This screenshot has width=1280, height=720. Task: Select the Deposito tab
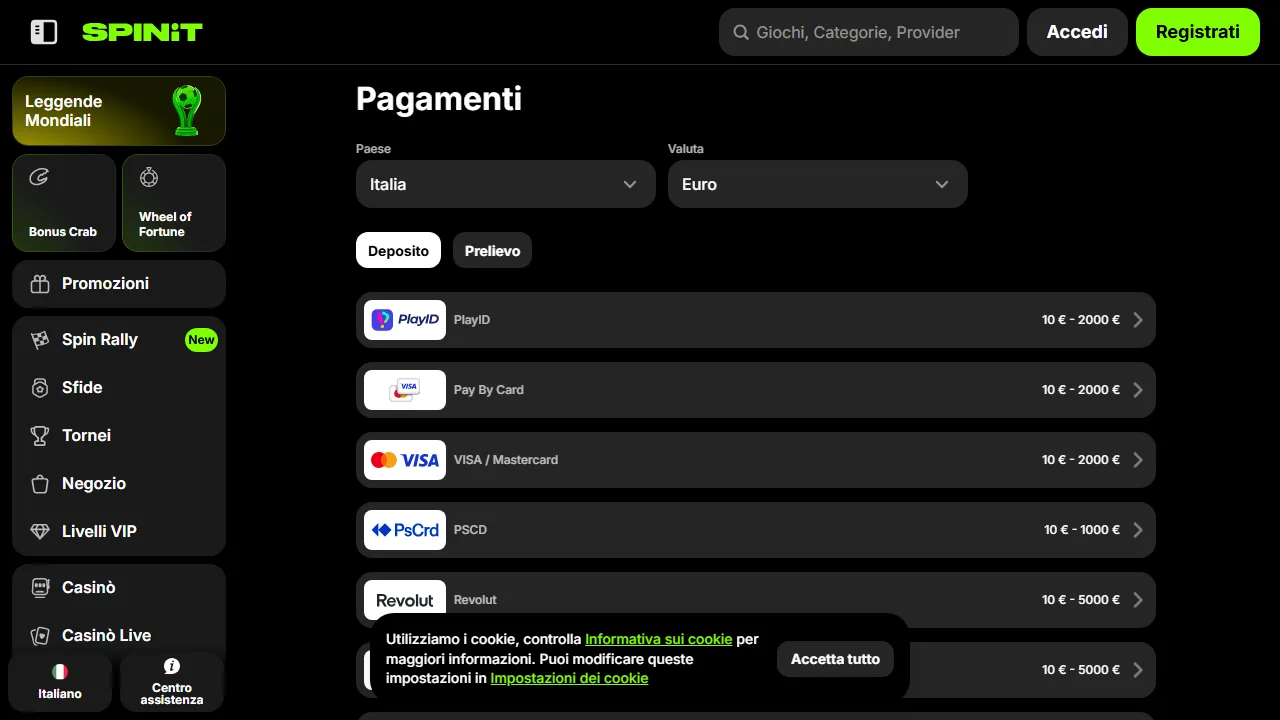(x=398, y=251)
